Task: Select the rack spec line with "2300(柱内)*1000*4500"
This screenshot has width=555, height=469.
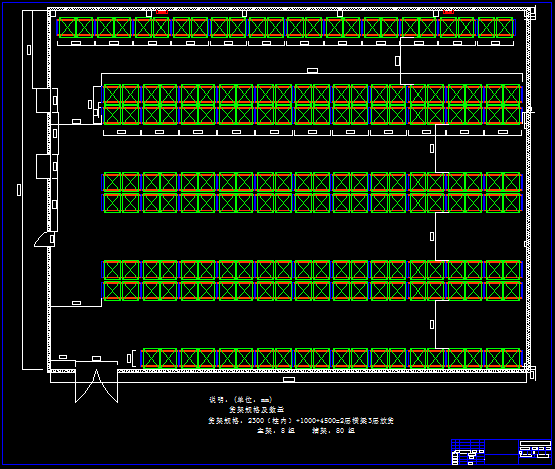Action: (x=301, y=421)
